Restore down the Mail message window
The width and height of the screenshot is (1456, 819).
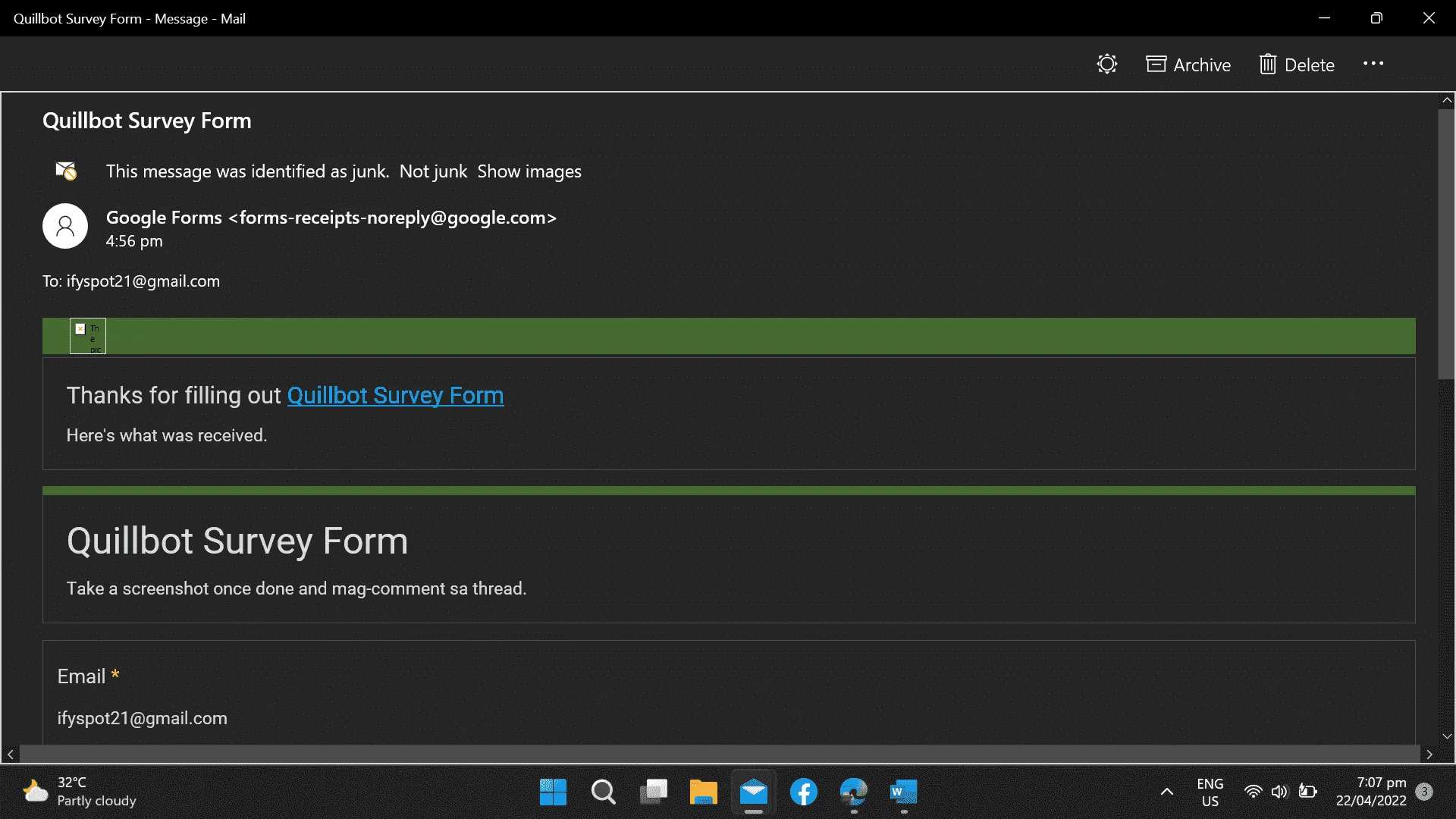tap(1376, 18)
